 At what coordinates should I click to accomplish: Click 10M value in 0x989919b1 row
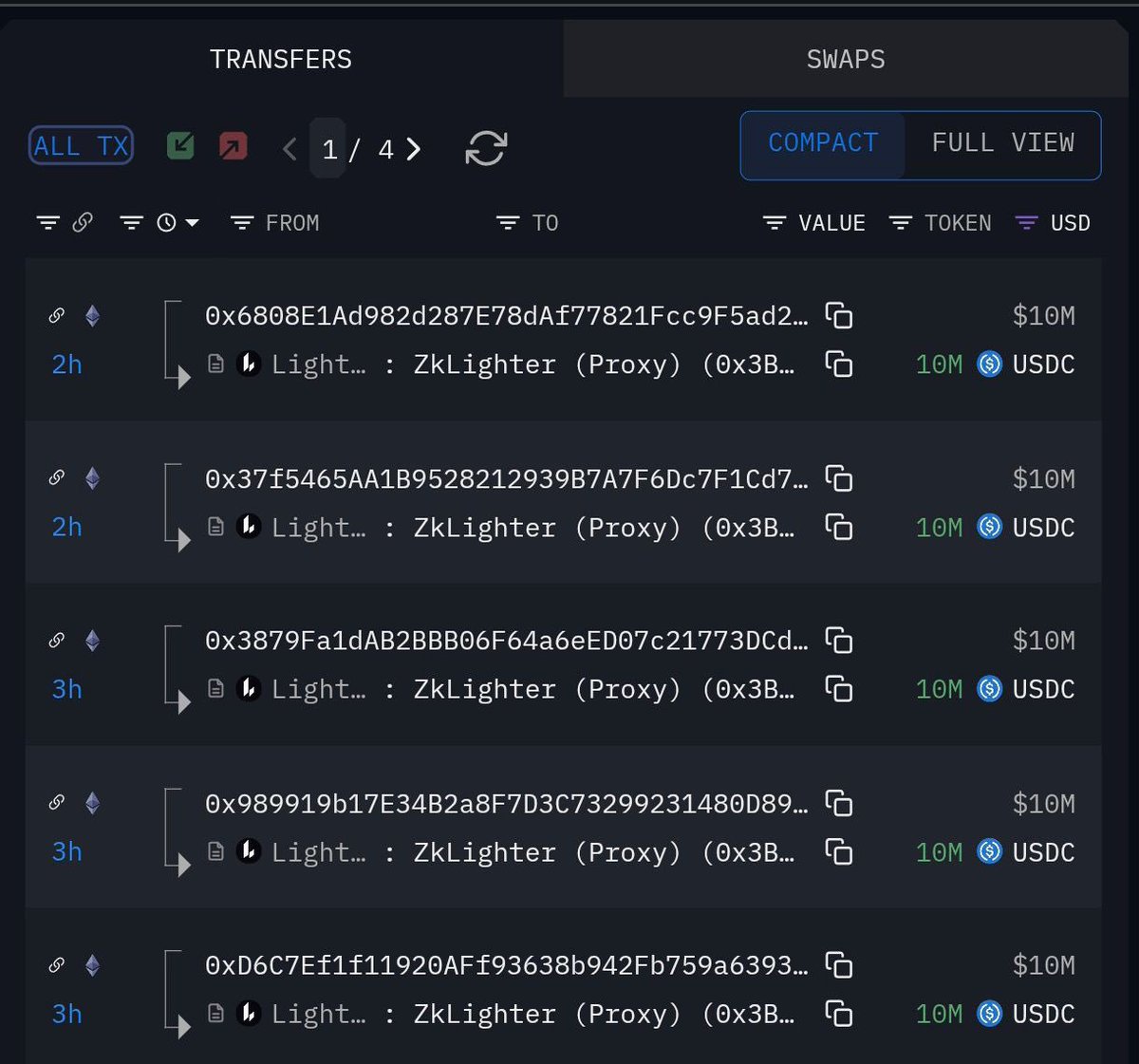pos(939,852)
